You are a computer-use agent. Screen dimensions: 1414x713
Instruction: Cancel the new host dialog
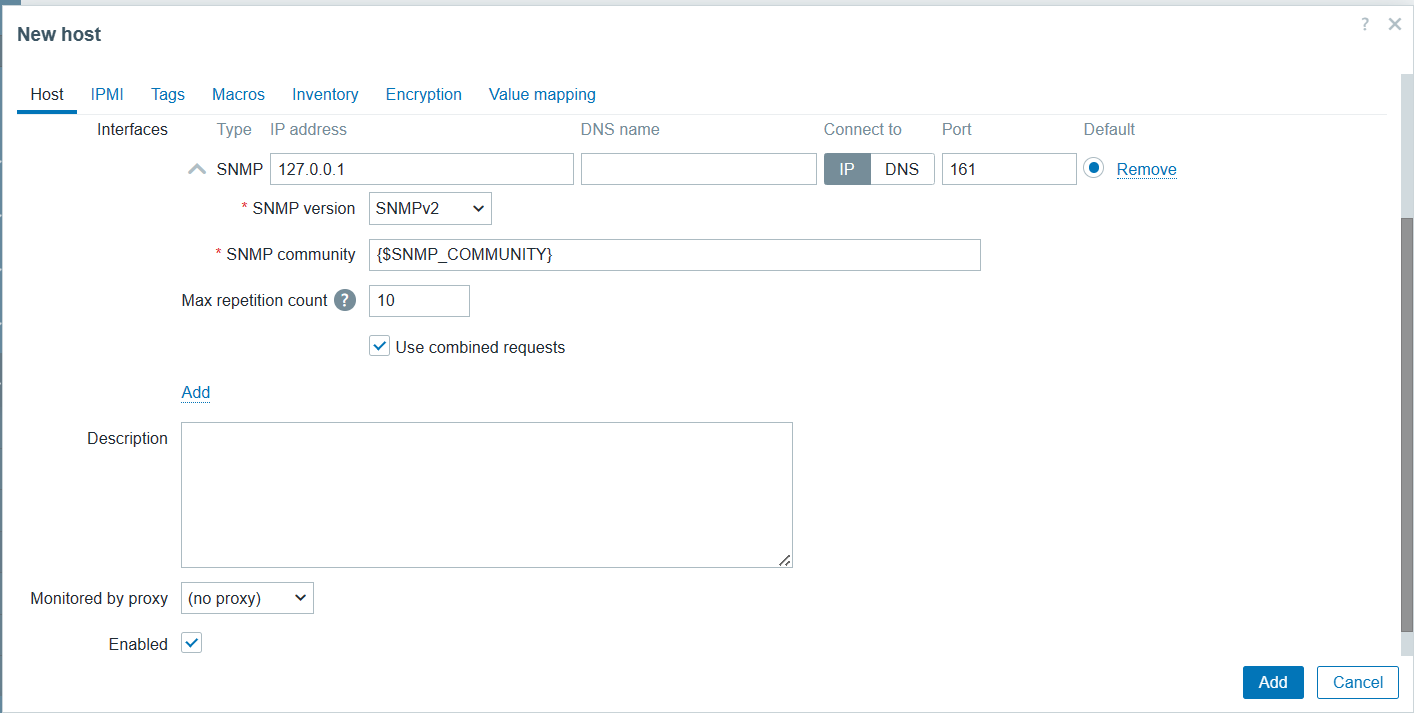pos(1357,682)
